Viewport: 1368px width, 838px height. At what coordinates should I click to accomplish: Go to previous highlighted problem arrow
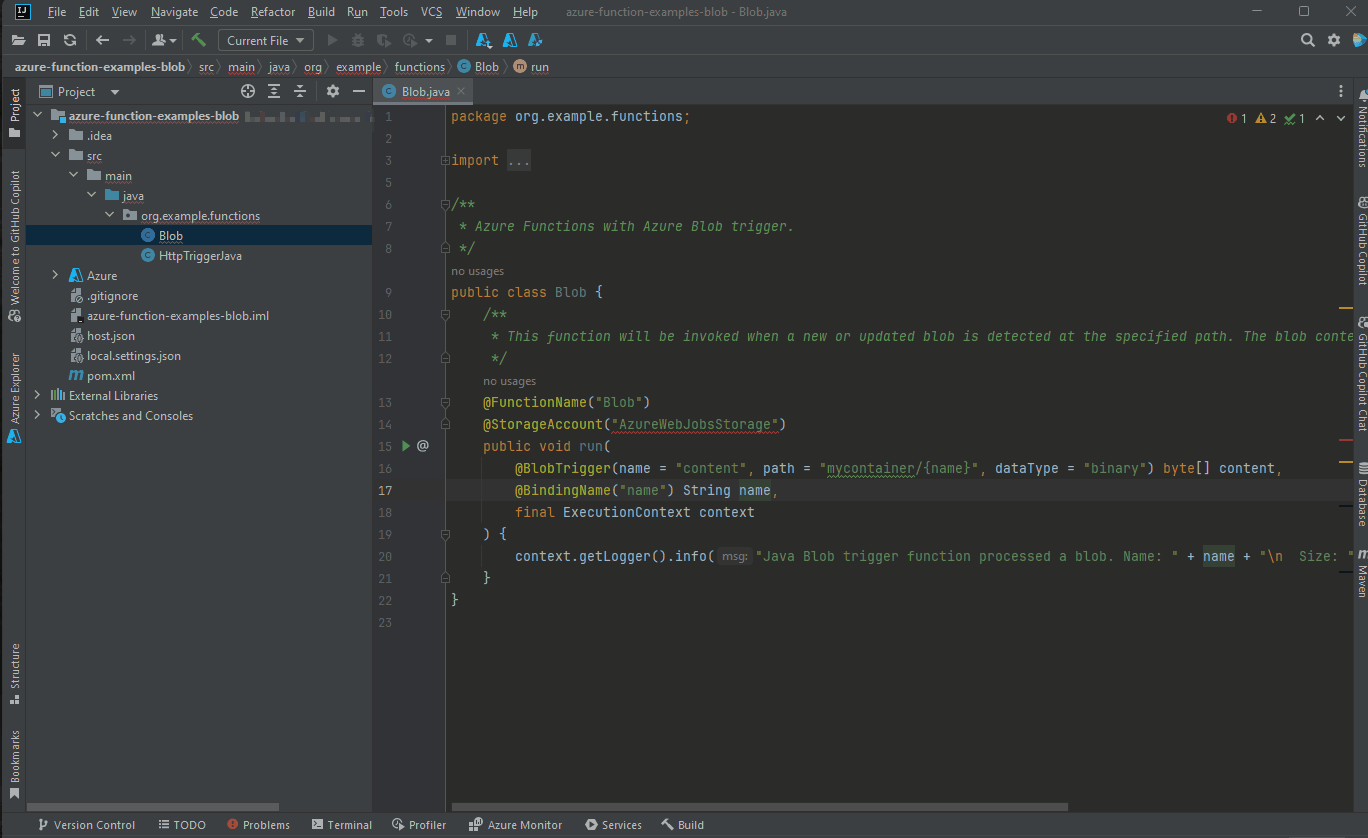tap(1320, 118)
